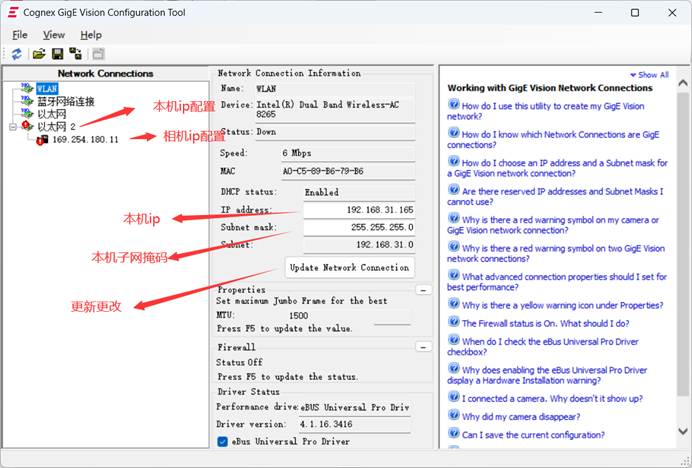
Task: Click camera icon beside 169.254.180.11
Action: pos(42,140)
